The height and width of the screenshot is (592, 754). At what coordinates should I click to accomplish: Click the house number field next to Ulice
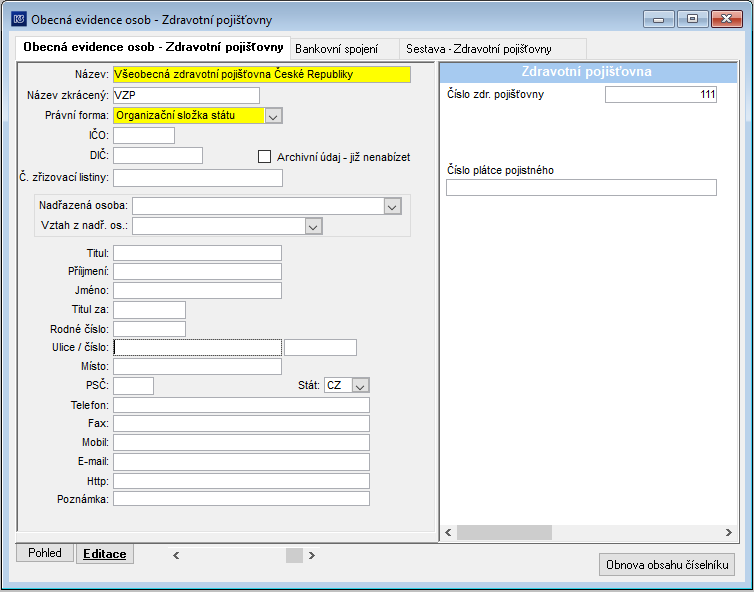[x=320, y=347]
